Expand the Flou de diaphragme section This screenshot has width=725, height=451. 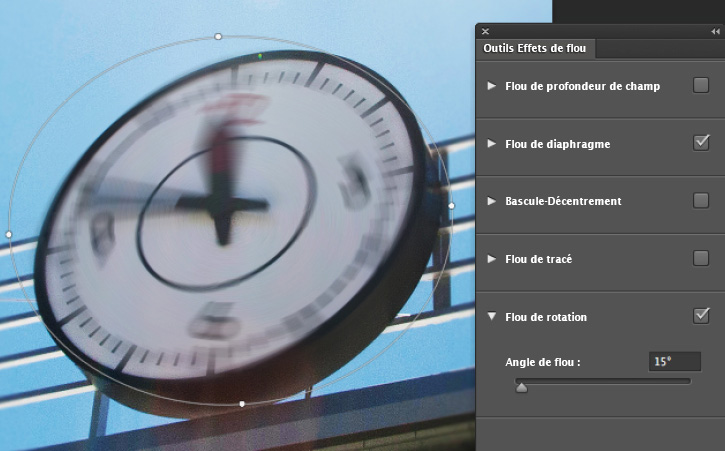tap(492, 144)
